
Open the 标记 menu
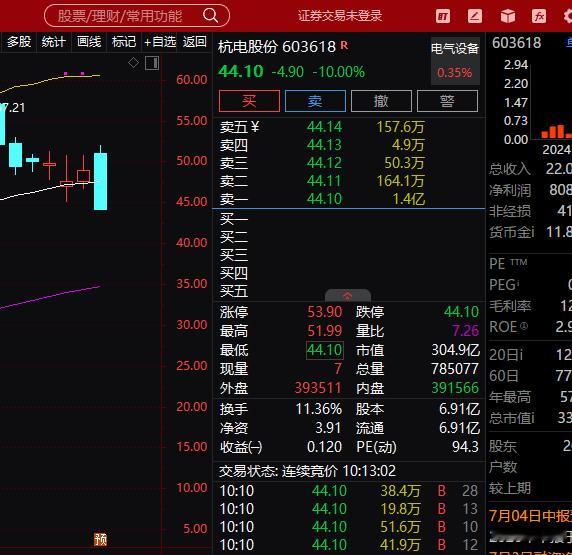pos(124,42)
